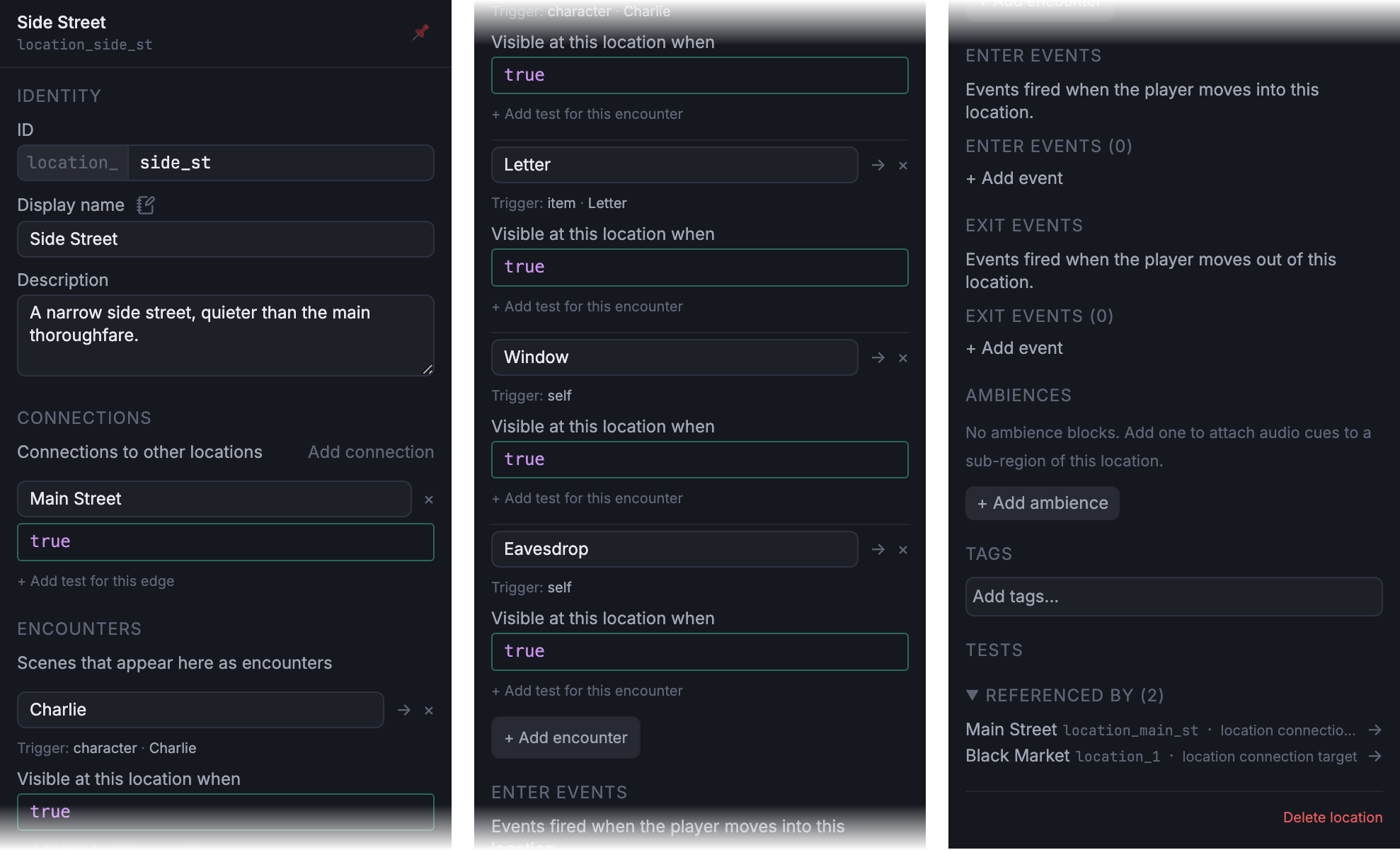Screen dimensions: 1400x850
Task: Open the Charlie encounter via arrow icon
Action: [x=404, y=710]
